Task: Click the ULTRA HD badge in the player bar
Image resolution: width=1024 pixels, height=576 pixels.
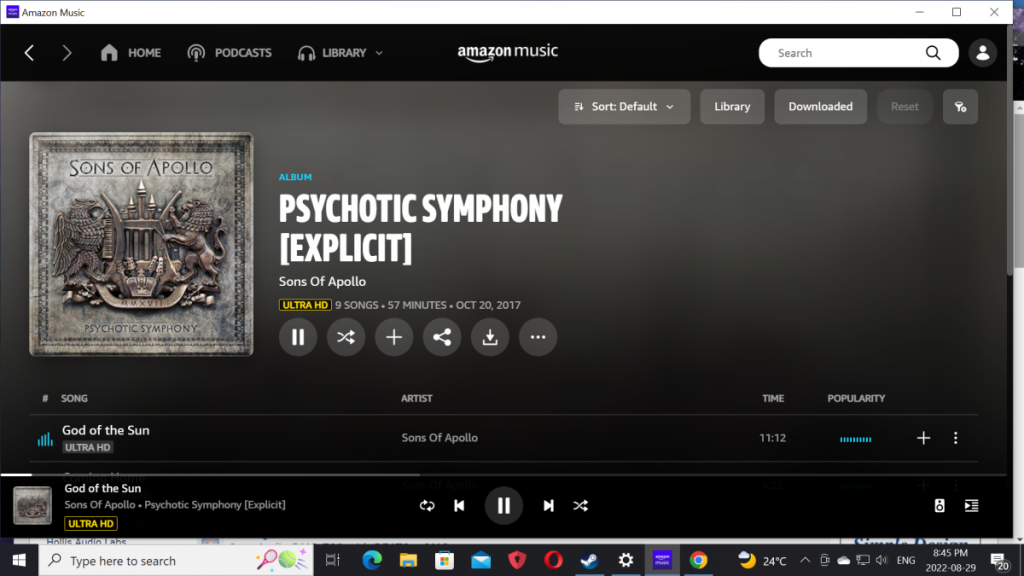Action: [x=91, y=524]
